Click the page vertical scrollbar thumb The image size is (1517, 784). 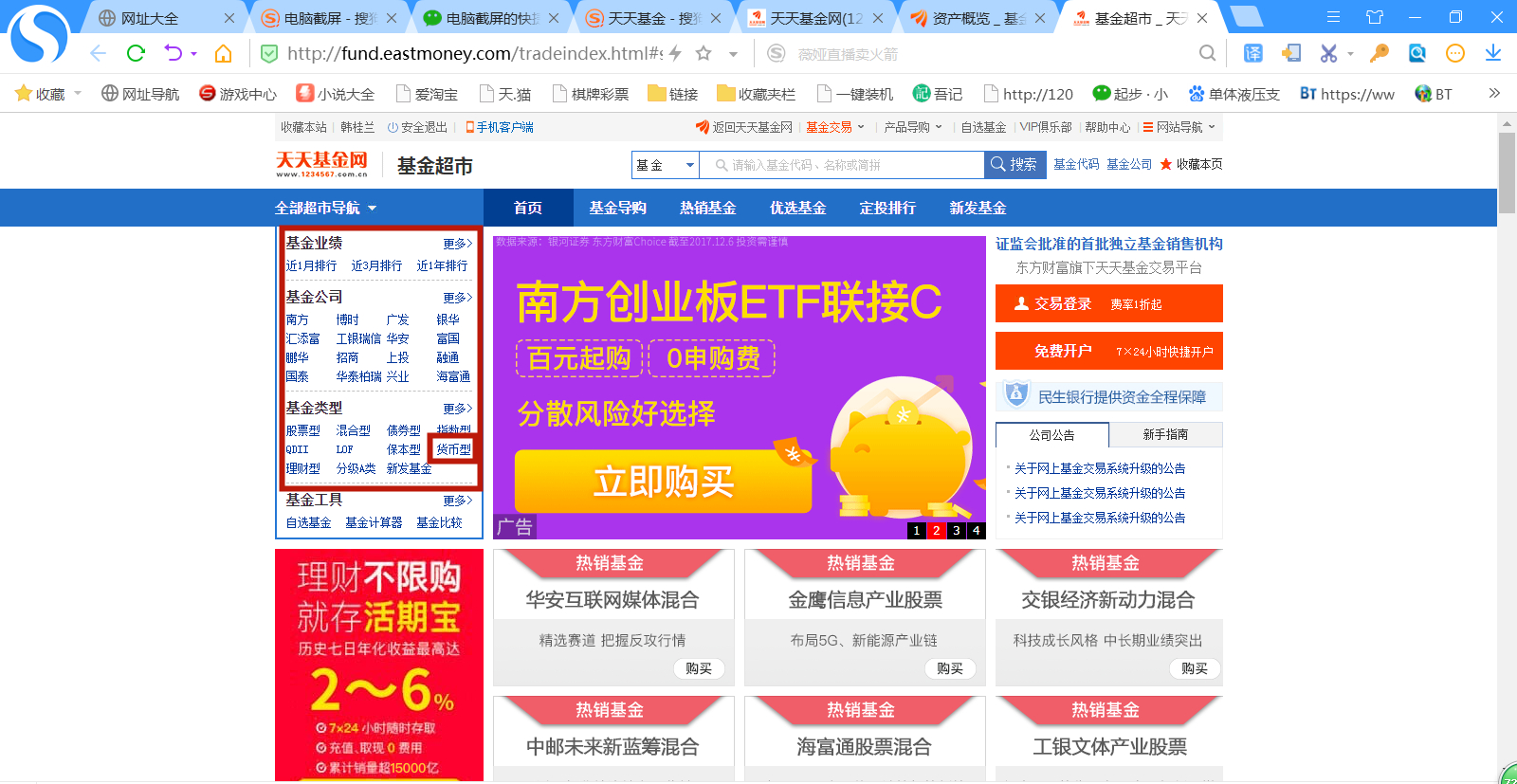tap(1507, 173)
